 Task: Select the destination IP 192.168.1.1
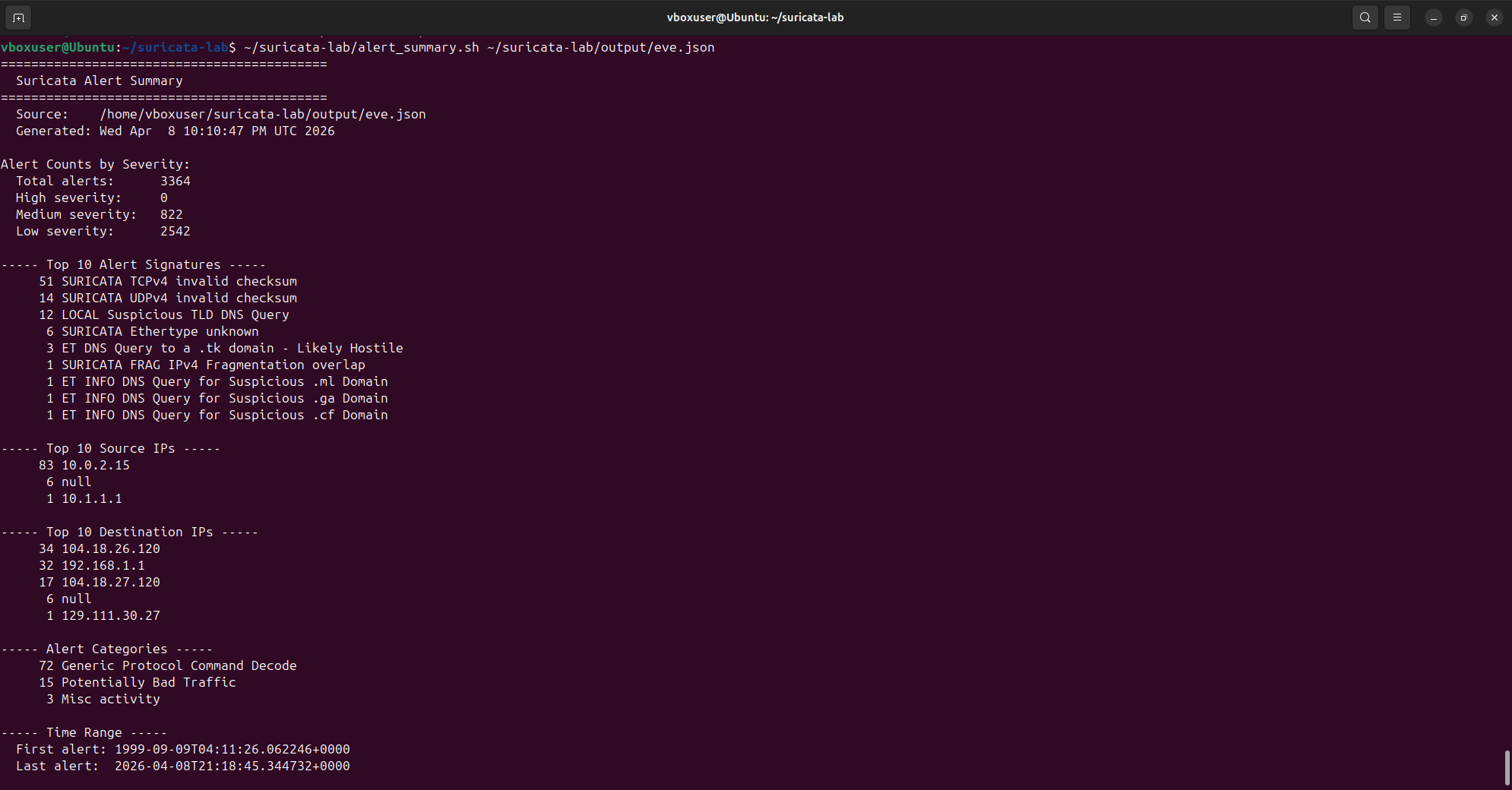(103, 565)
